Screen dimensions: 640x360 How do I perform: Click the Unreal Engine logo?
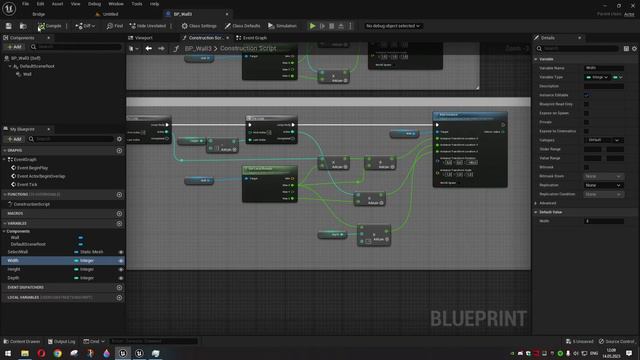click(9, 8)
